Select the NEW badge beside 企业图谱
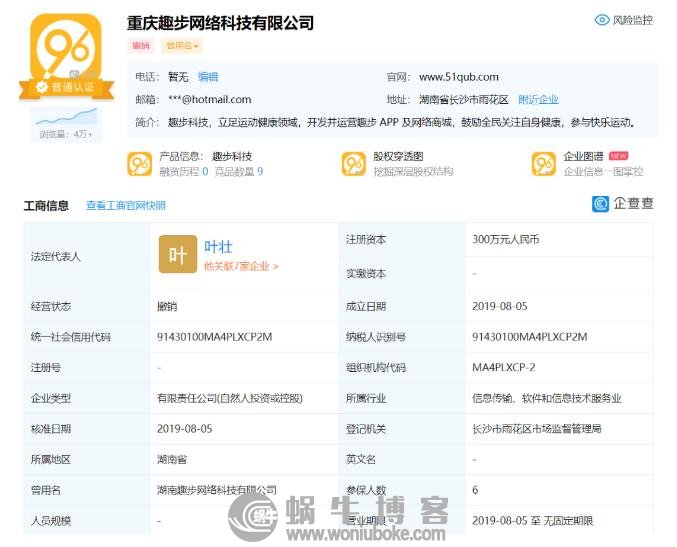The height and width of the screenshot is (547, 677). click(x=618, y=156)
